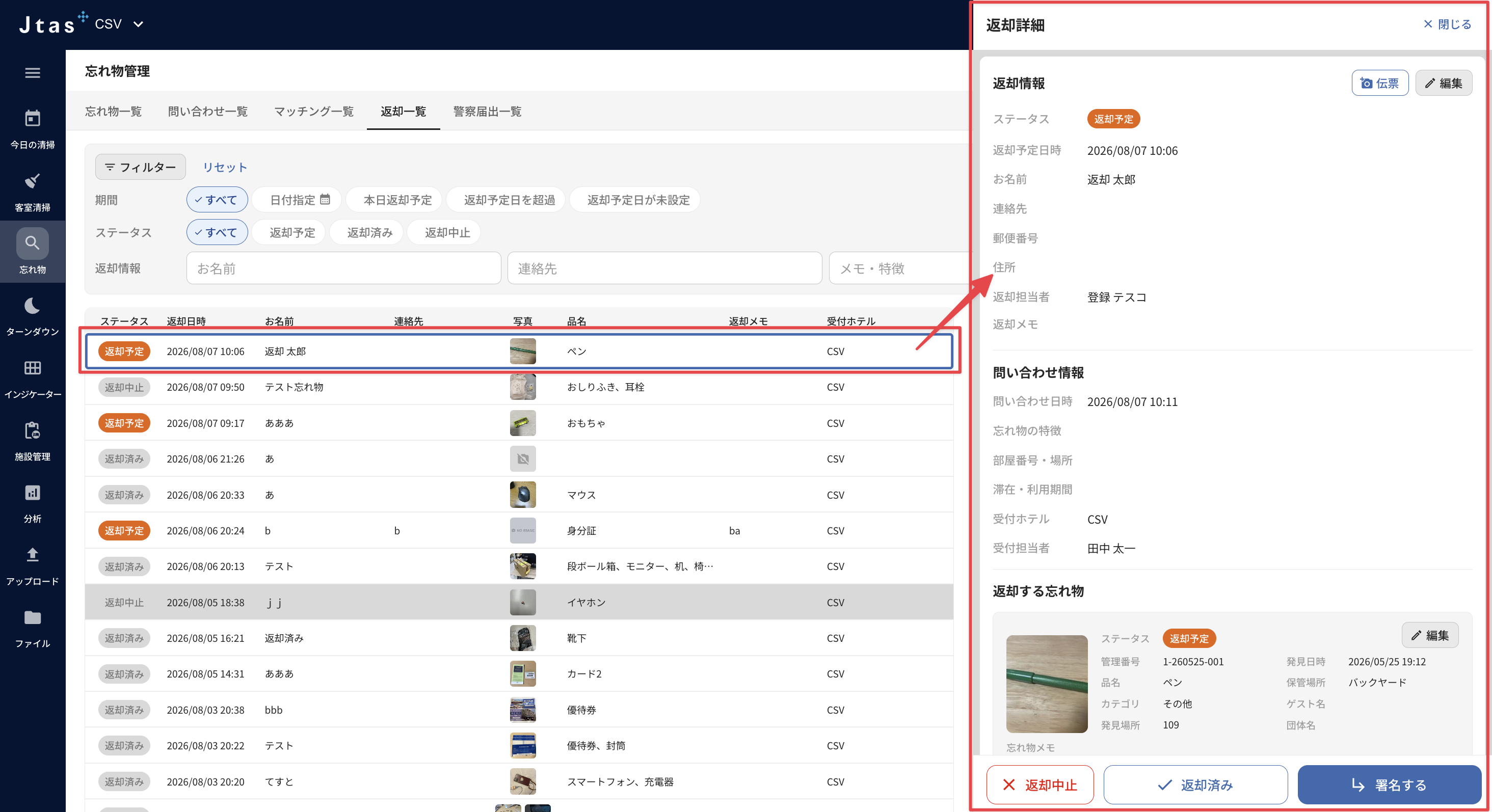Click the 返却日時 column header
Screen dimensions: 1492x812
(x=186, y=321)
